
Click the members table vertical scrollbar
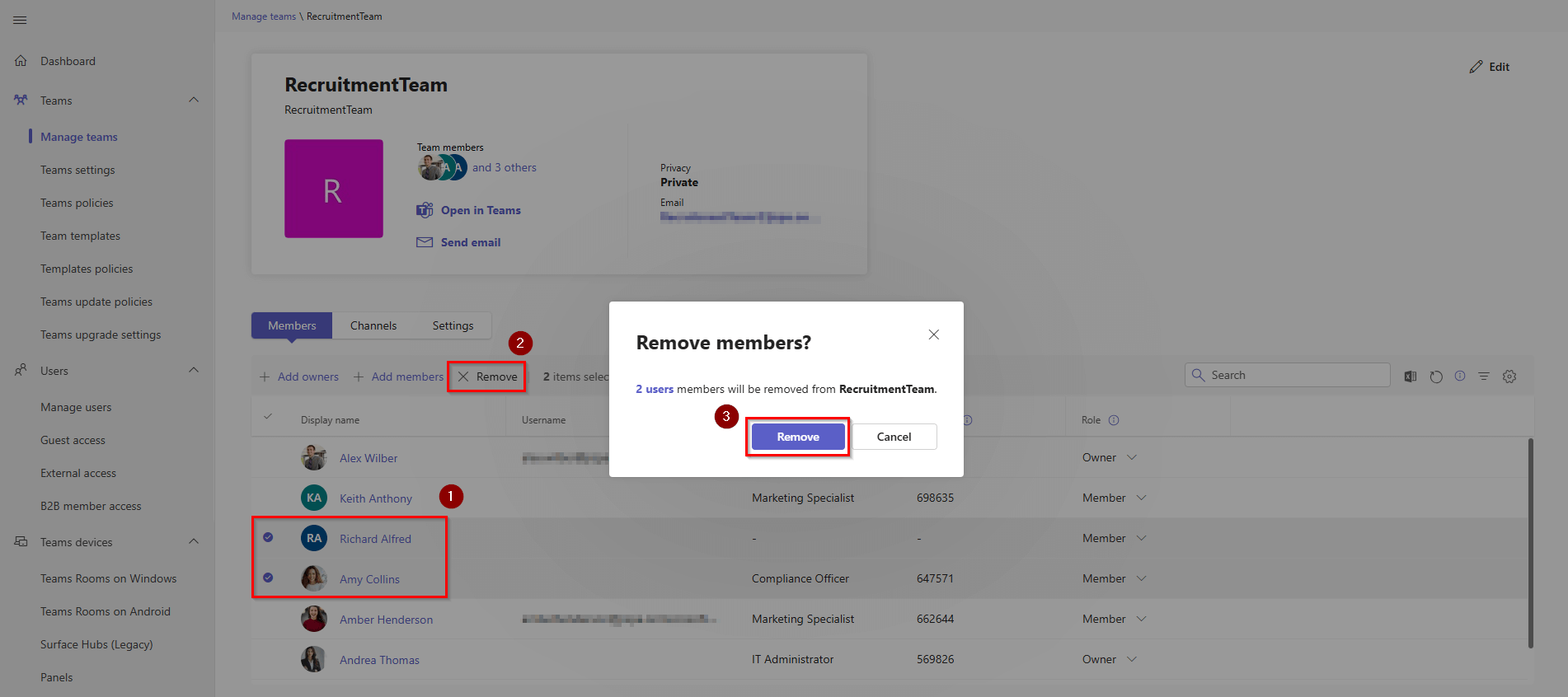coord(1531,544)
